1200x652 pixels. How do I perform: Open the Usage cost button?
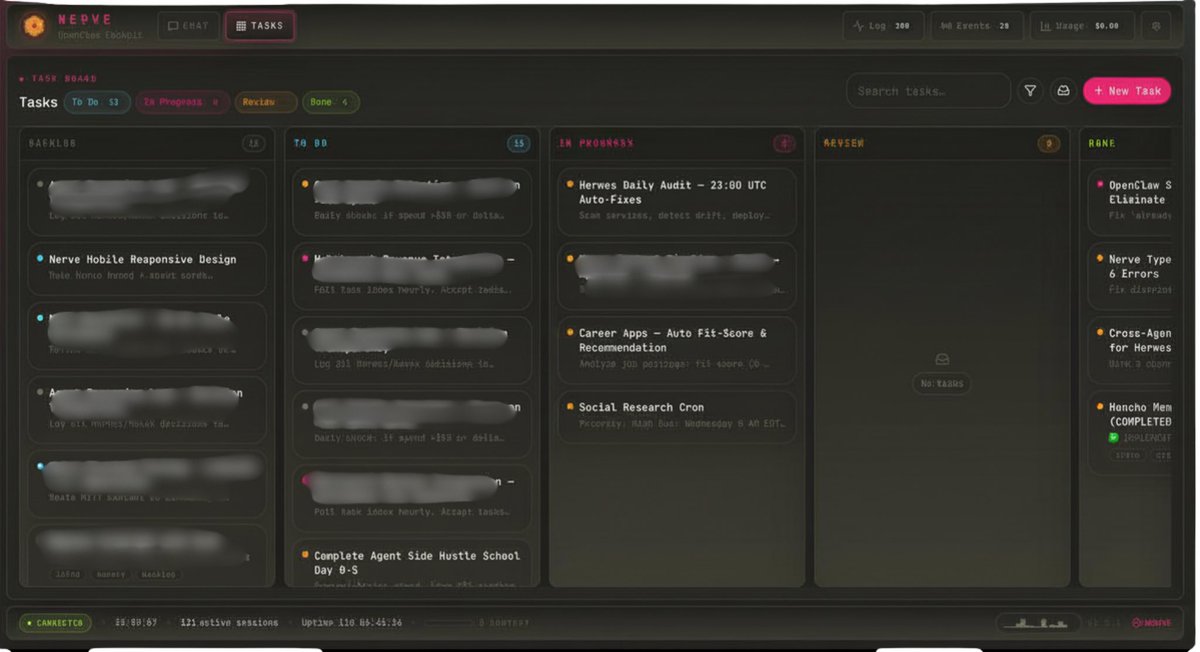pos(1082,26)
